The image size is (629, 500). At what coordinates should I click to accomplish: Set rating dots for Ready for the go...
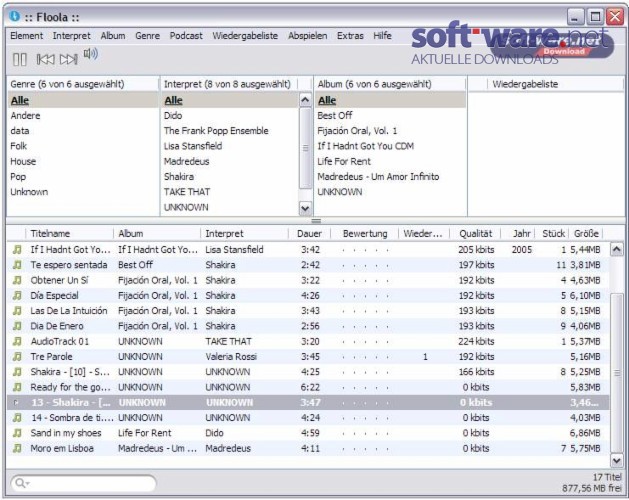coord(365,387)
